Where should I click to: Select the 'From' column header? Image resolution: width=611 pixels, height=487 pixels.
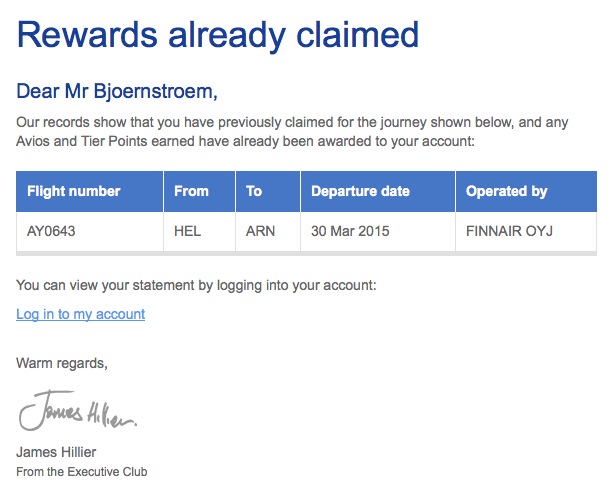pos(191,191)
